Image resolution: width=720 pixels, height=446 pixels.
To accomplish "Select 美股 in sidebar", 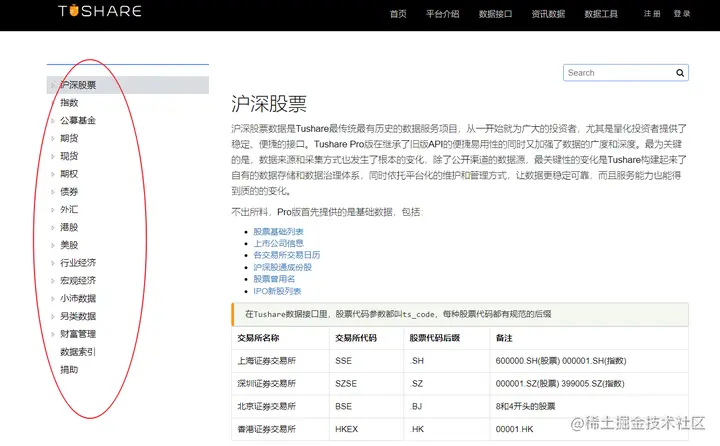I will pos(69,245).
